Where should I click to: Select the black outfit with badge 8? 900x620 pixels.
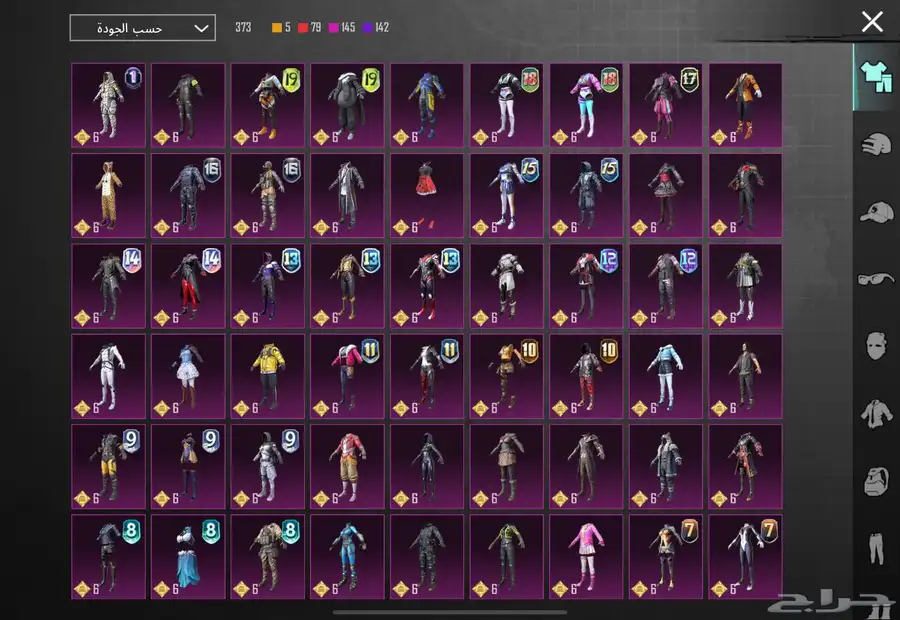click(108, 557)
